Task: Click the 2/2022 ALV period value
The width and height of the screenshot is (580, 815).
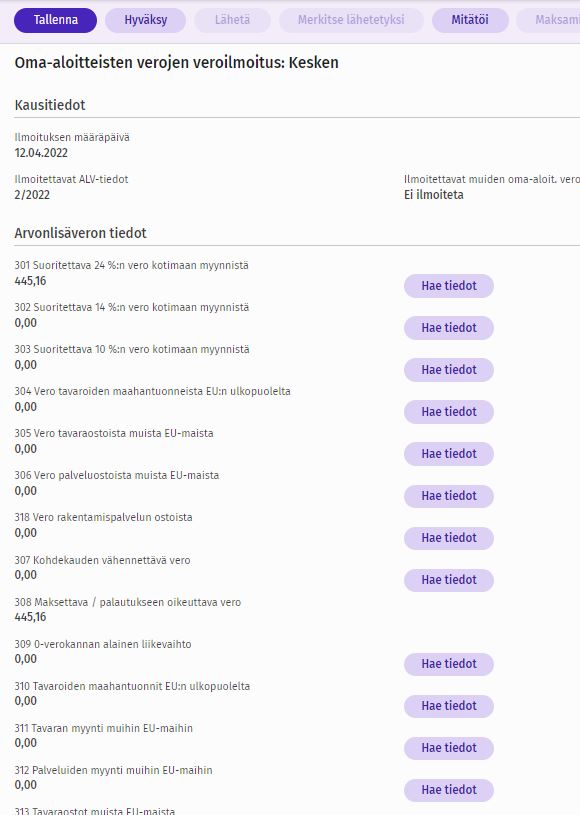Action: (x=32, y=195)
